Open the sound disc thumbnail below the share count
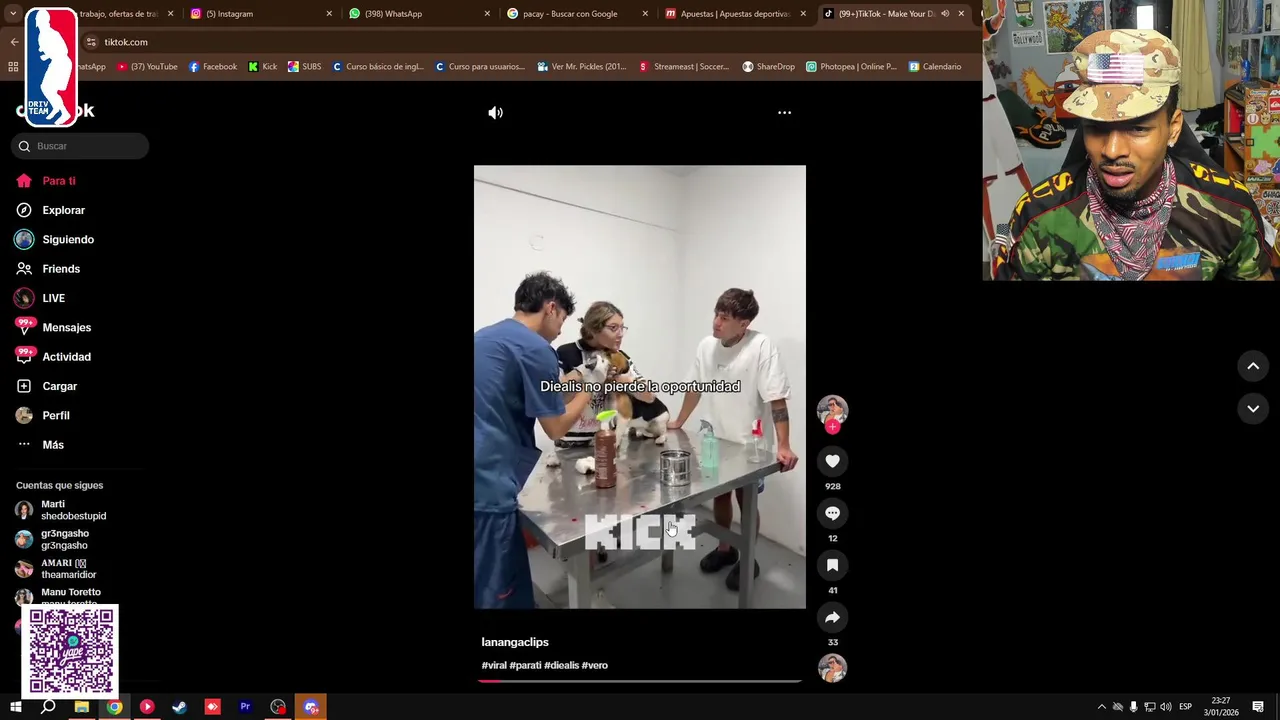Screen dimensions: 1280x720 click(x=832, y=668)
